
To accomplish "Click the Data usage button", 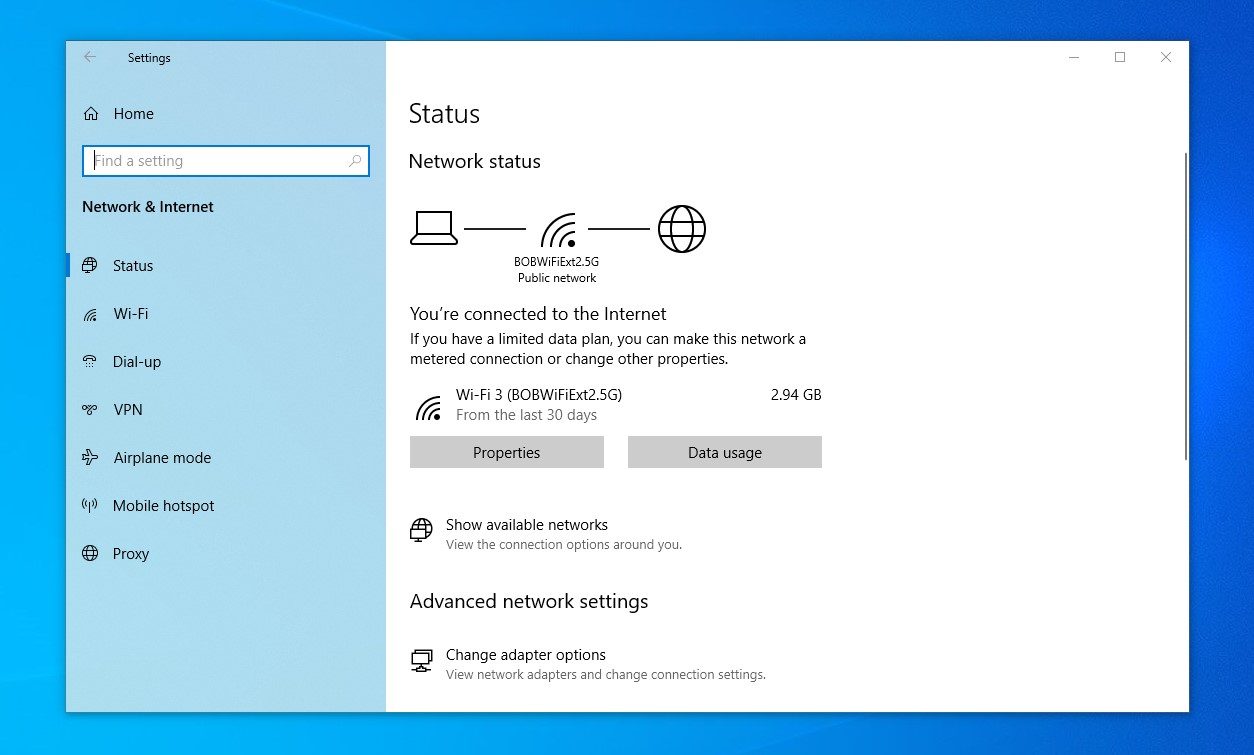I will [x=725, y=452].
